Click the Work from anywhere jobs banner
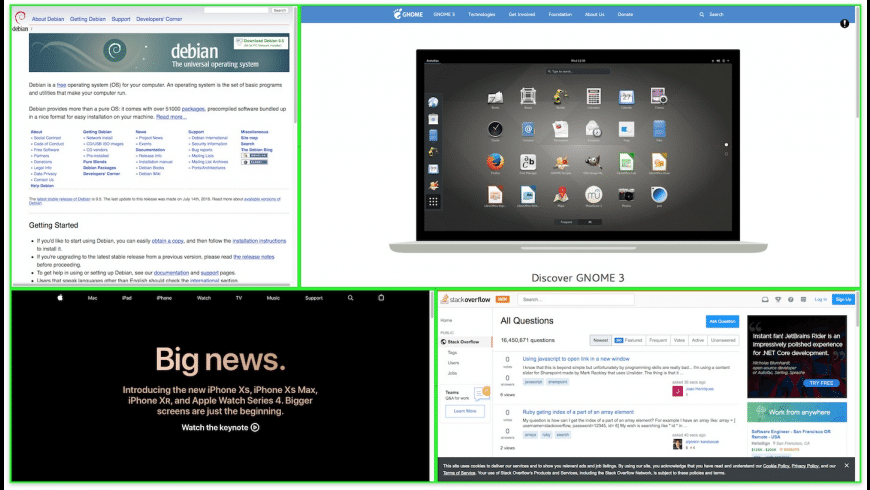 tap(797, 412)
